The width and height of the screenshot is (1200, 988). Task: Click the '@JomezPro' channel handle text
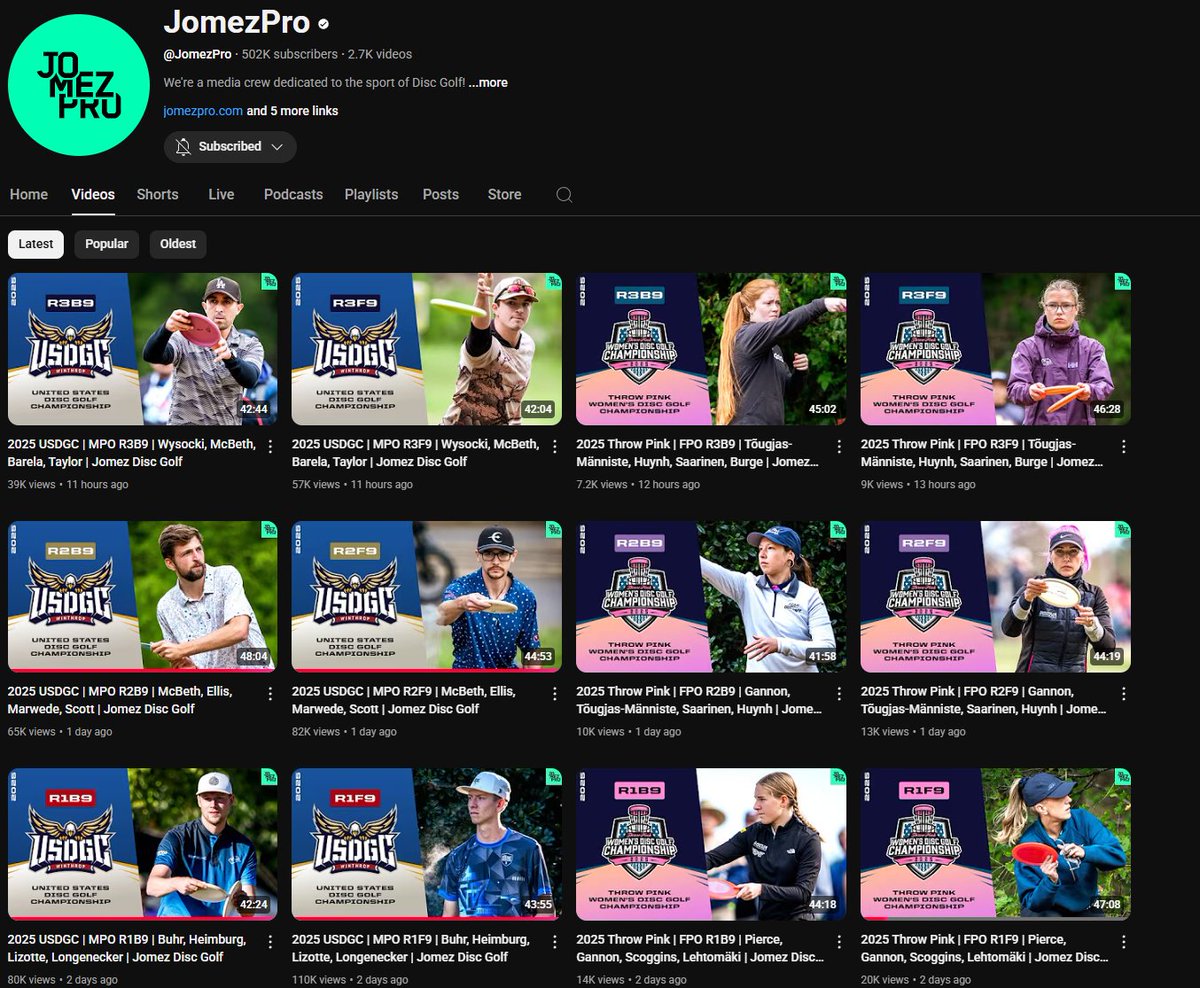[x=198, y=54]
